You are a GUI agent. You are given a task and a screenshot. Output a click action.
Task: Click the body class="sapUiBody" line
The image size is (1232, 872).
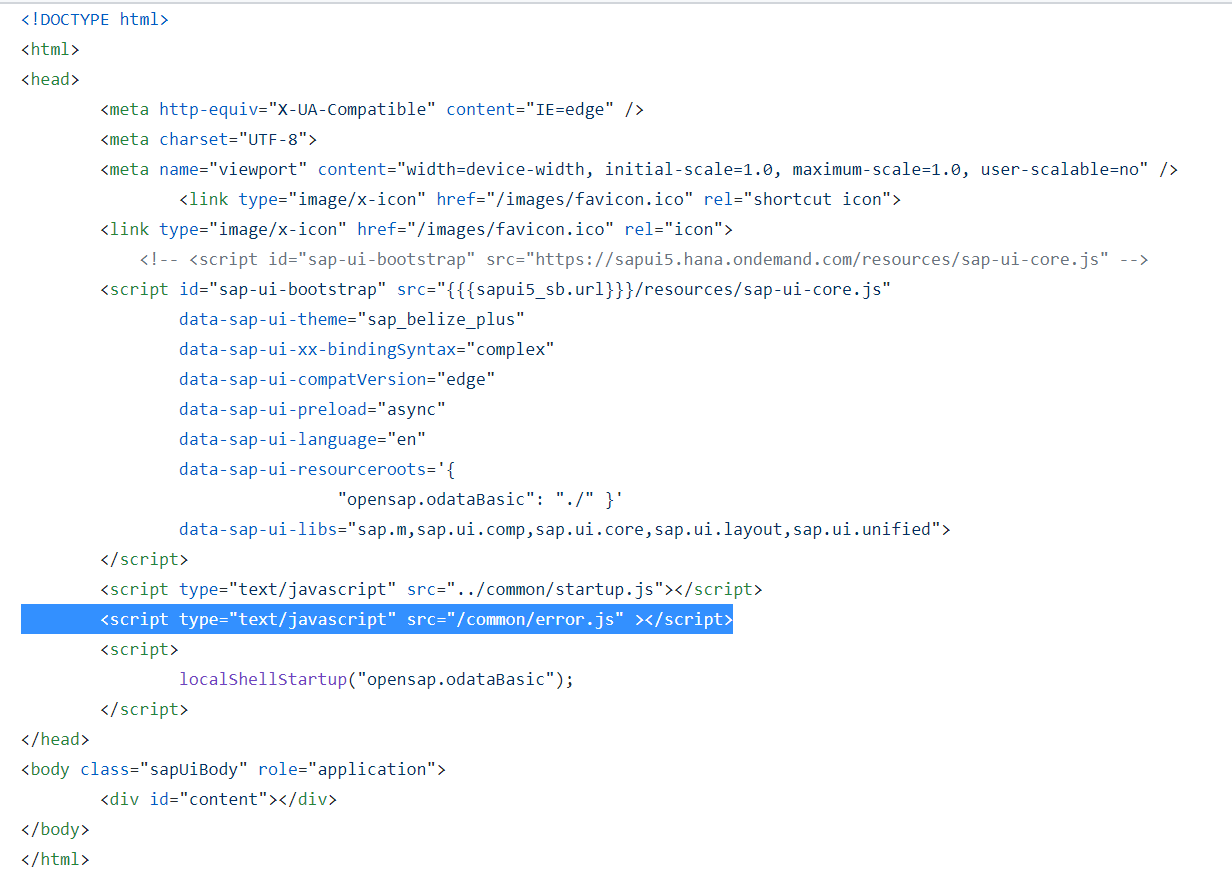[x=233, y=769]
